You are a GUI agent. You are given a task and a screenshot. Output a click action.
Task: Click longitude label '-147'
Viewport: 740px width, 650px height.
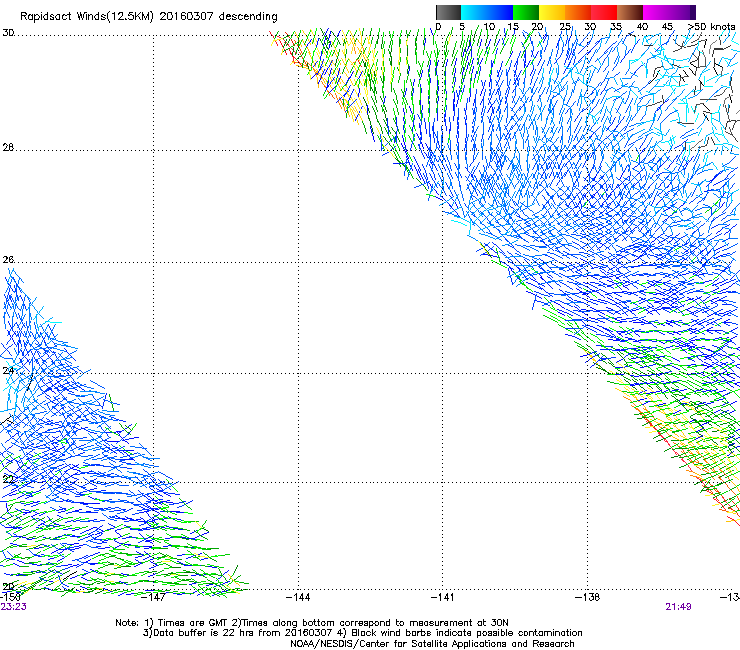point(153,597)
